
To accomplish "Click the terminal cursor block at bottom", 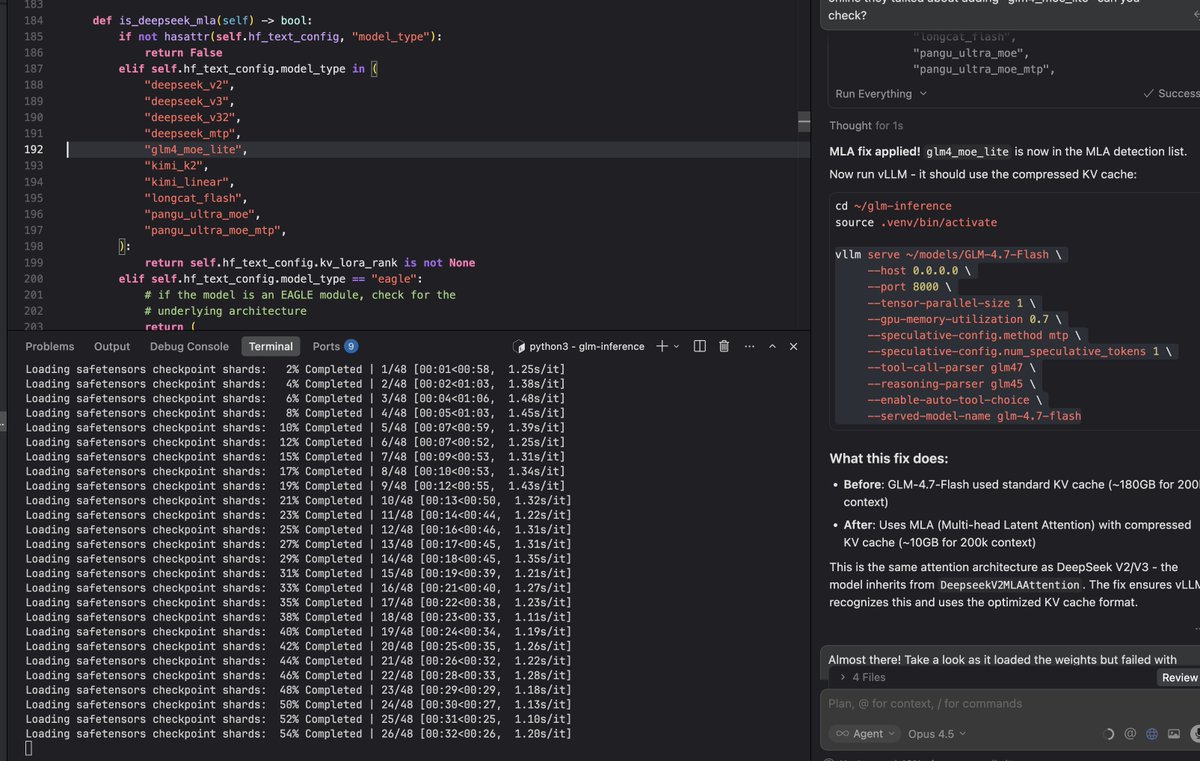I will [x=29, y=748].
